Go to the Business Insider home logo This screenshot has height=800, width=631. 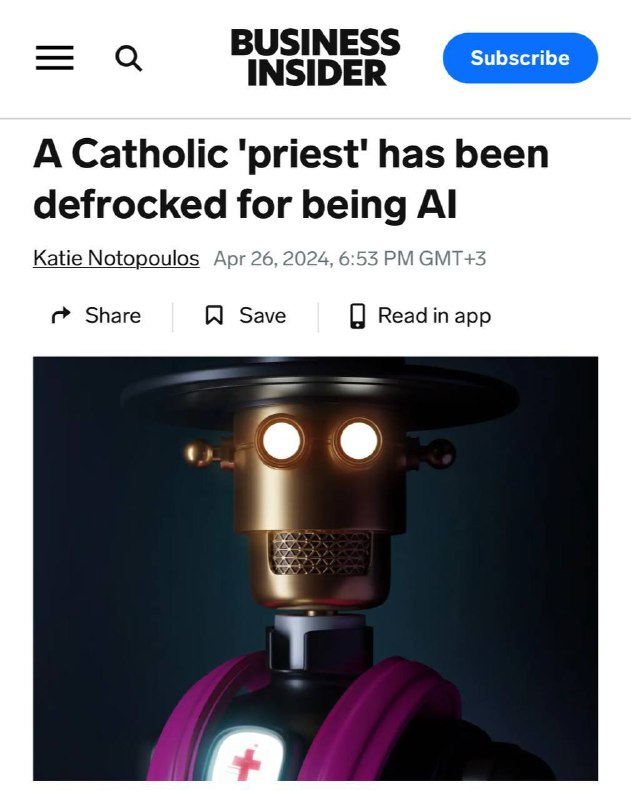pos(315,57)
